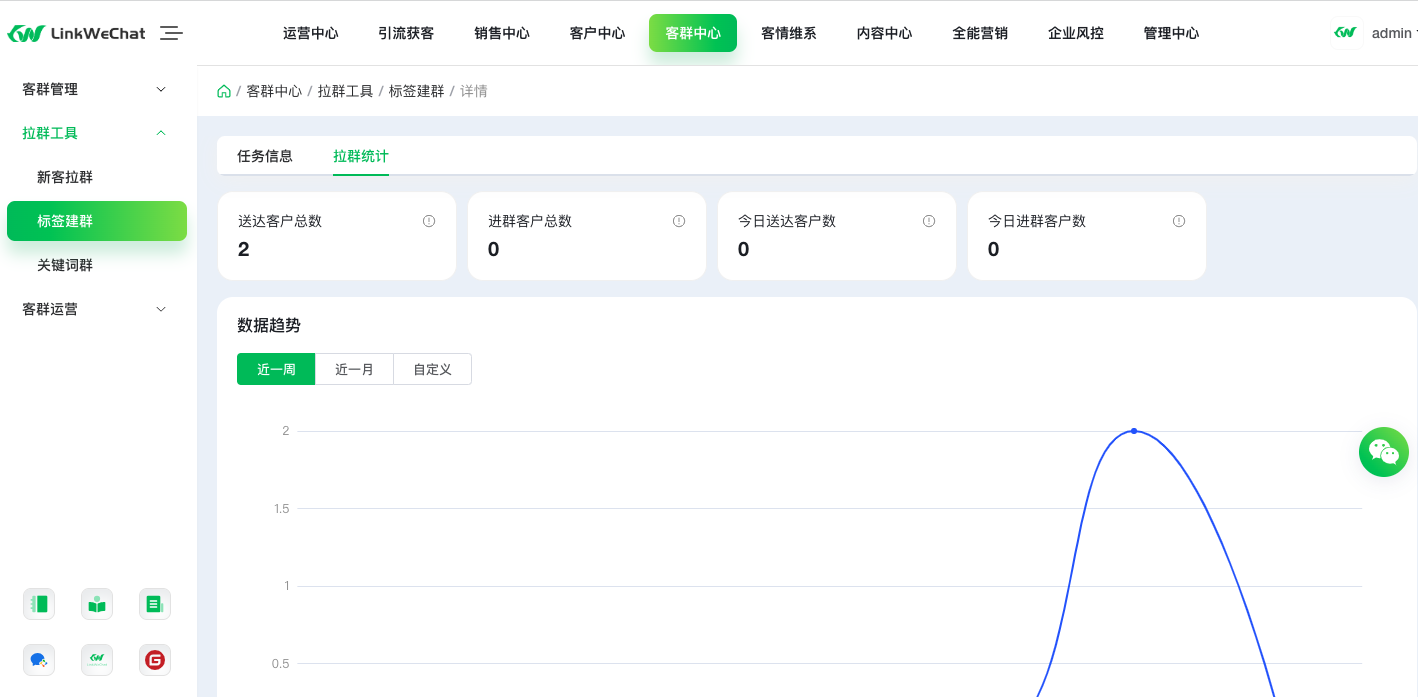Click the LinkWeChat logo in header
This screenshot has width=1418, height=697.
[76, 33]
